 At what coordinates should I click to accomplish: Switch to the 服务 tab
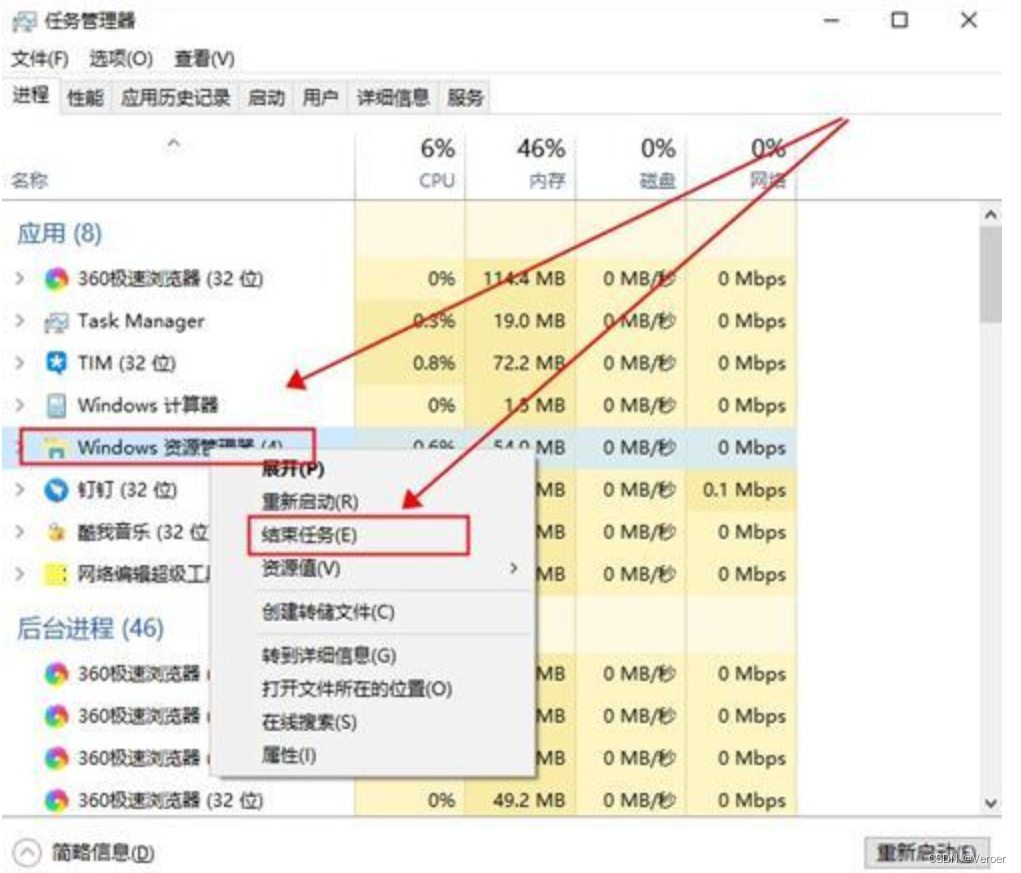point(466,98)
